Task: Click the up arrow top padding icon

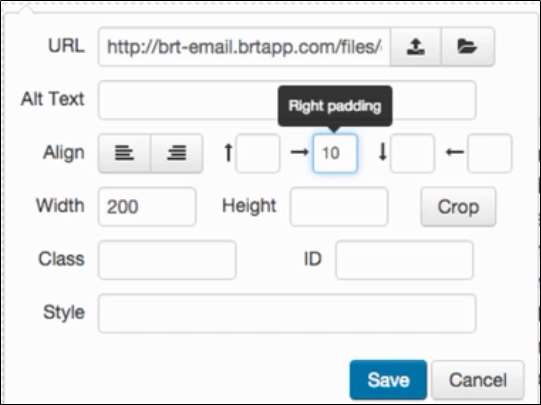Action: [x=228, y=152]
